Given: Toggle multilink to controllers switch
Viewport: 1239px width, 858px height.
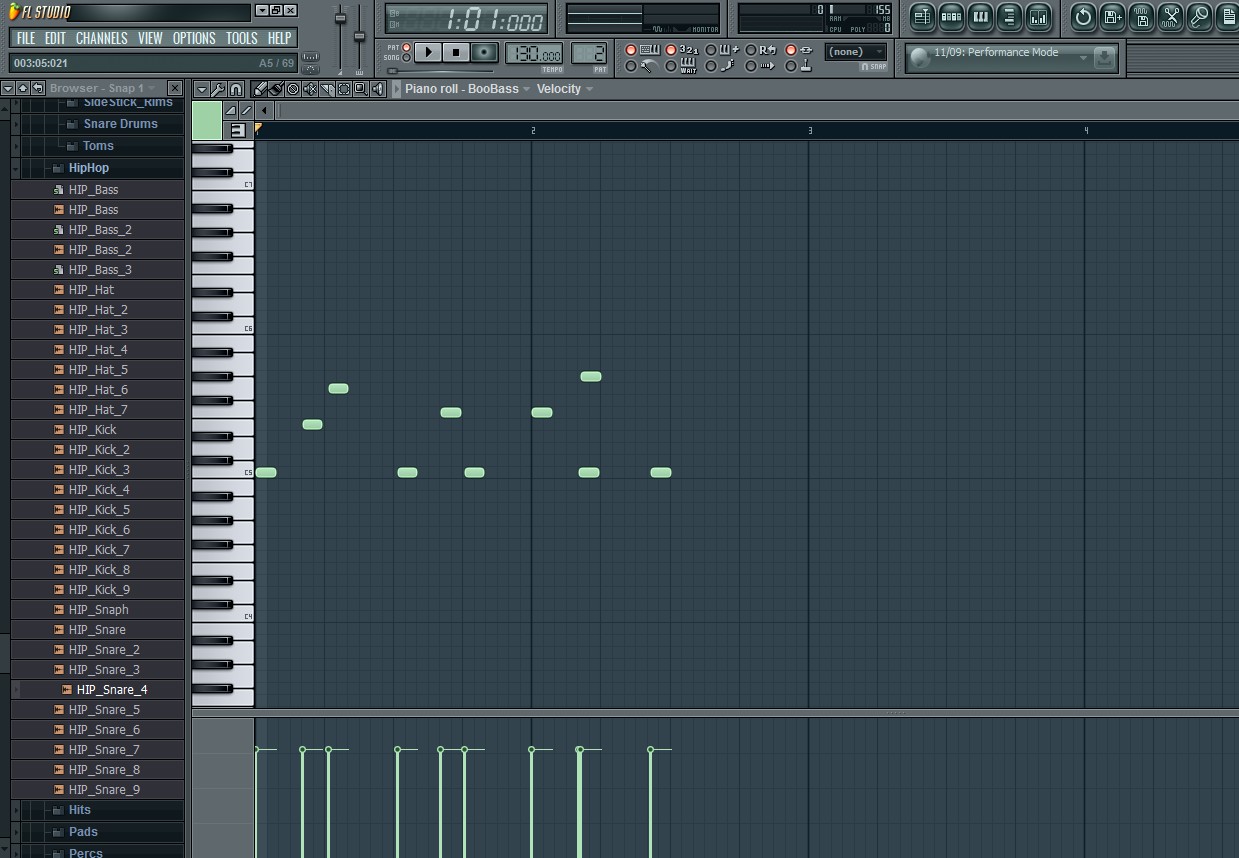Looking at the screenshot, I should (x=791, y=67).
